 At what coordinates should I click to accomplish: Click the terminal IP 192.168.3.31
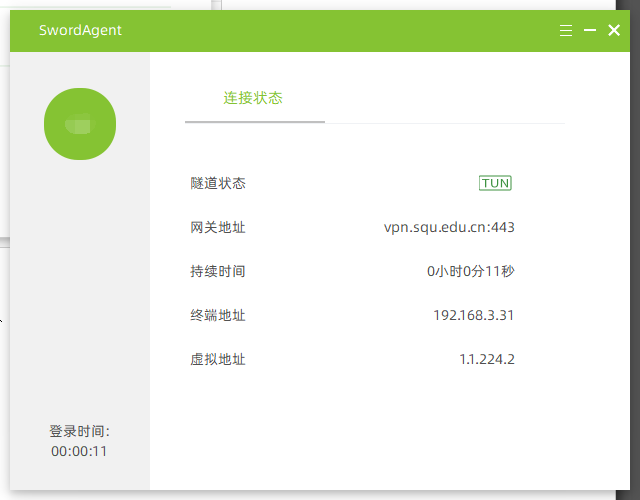click(474, 315)
